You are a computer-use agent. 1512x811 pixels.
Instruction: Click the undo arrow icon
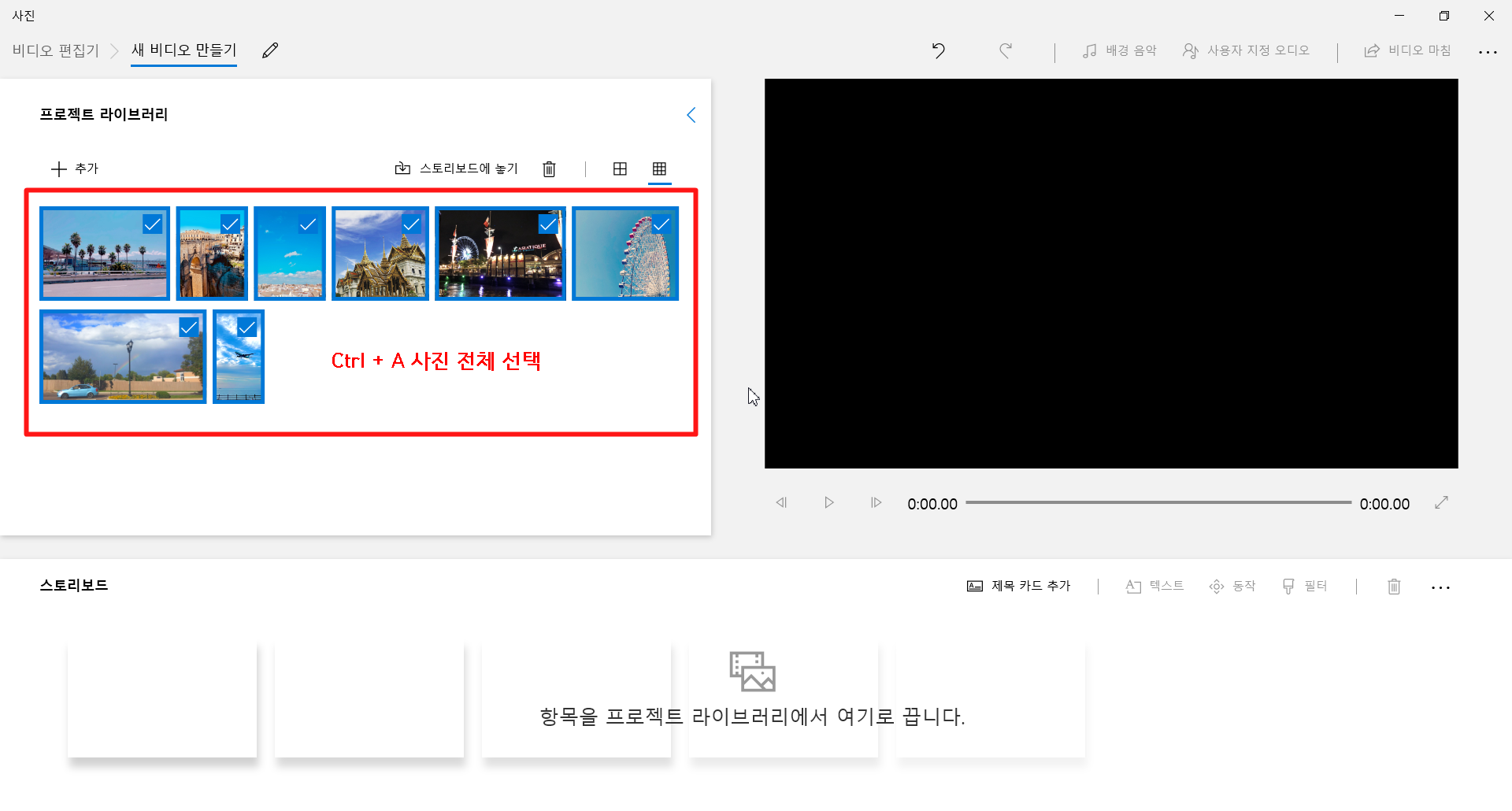938,50
